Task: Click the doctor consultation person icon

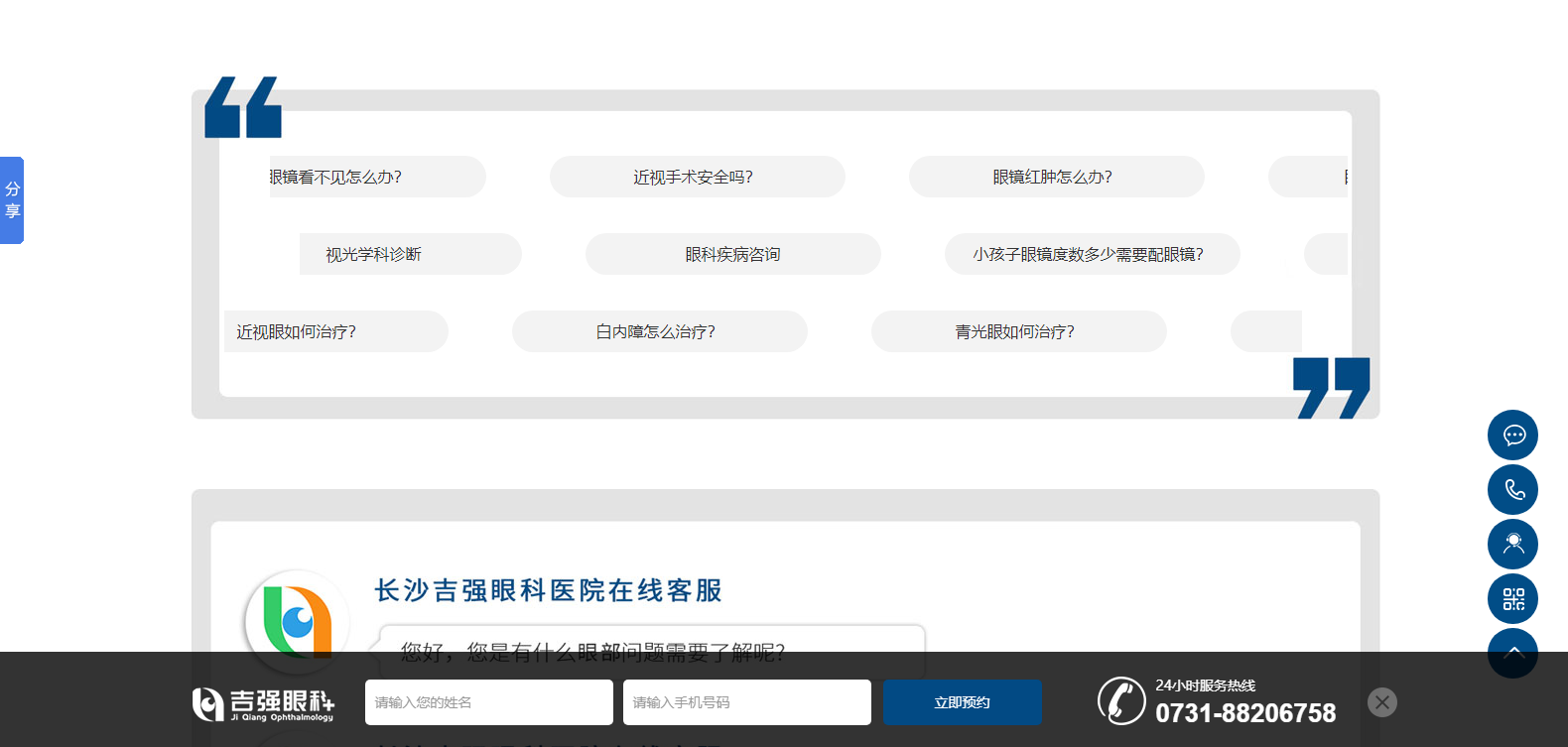Action: [1512, 544]
